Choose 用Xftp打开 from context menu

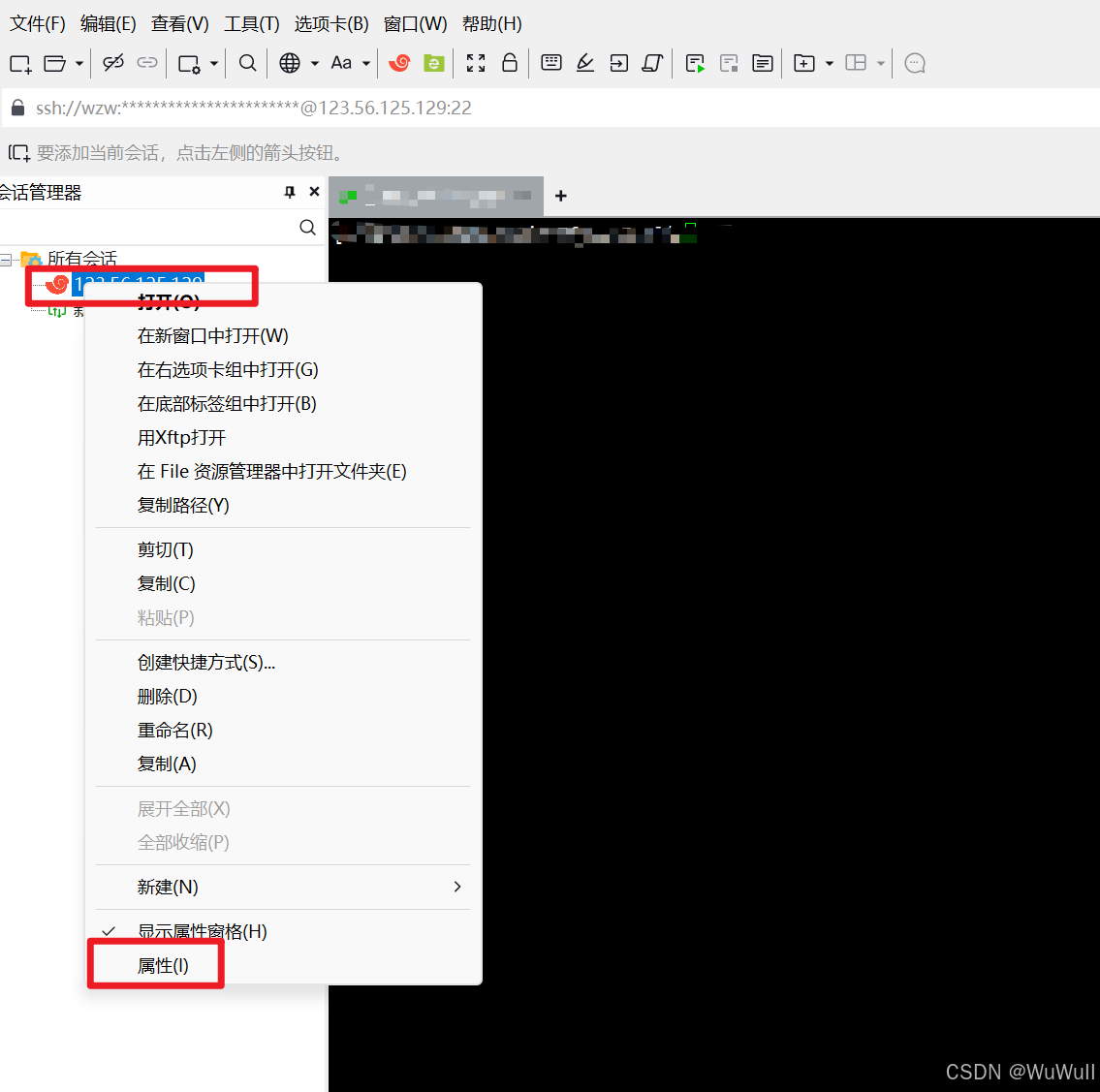pos(283,438)
